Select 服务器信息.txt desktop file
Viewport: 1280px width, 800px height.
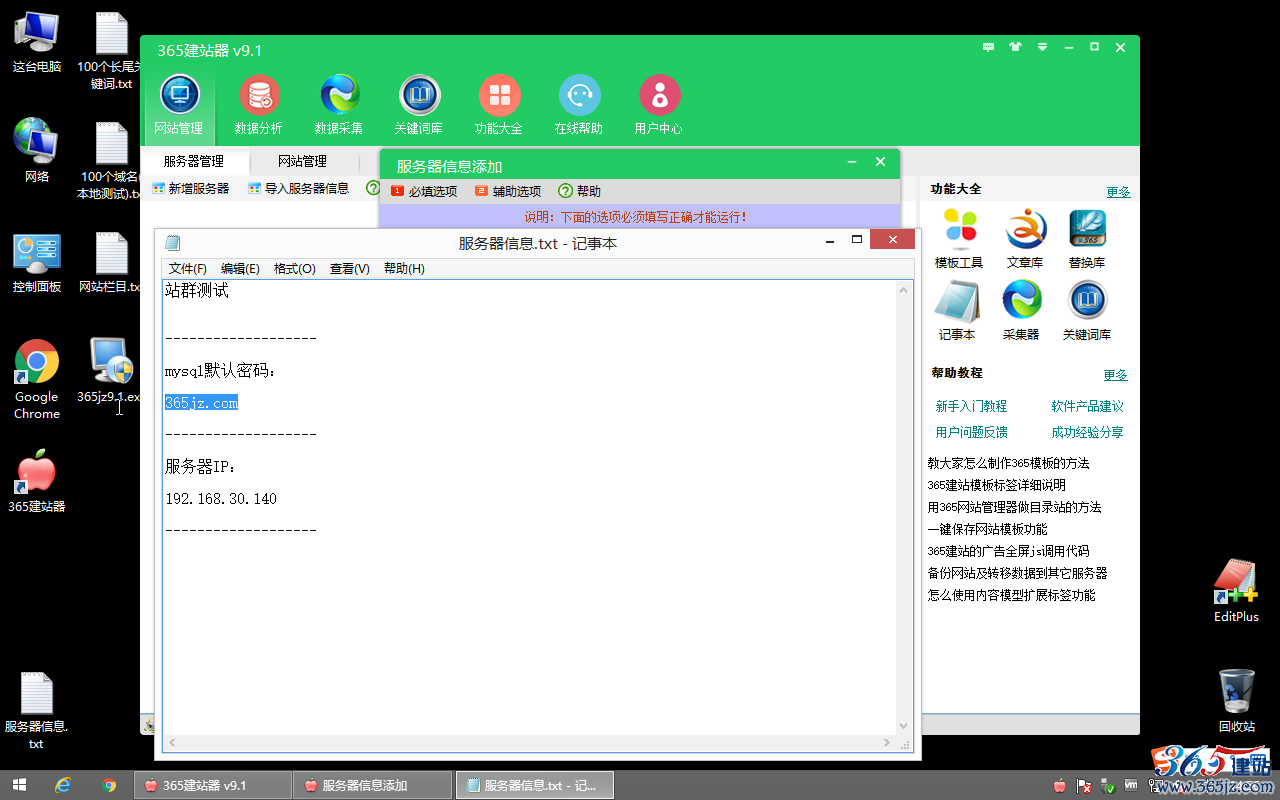pyautogui.click(x=36, y=710)
